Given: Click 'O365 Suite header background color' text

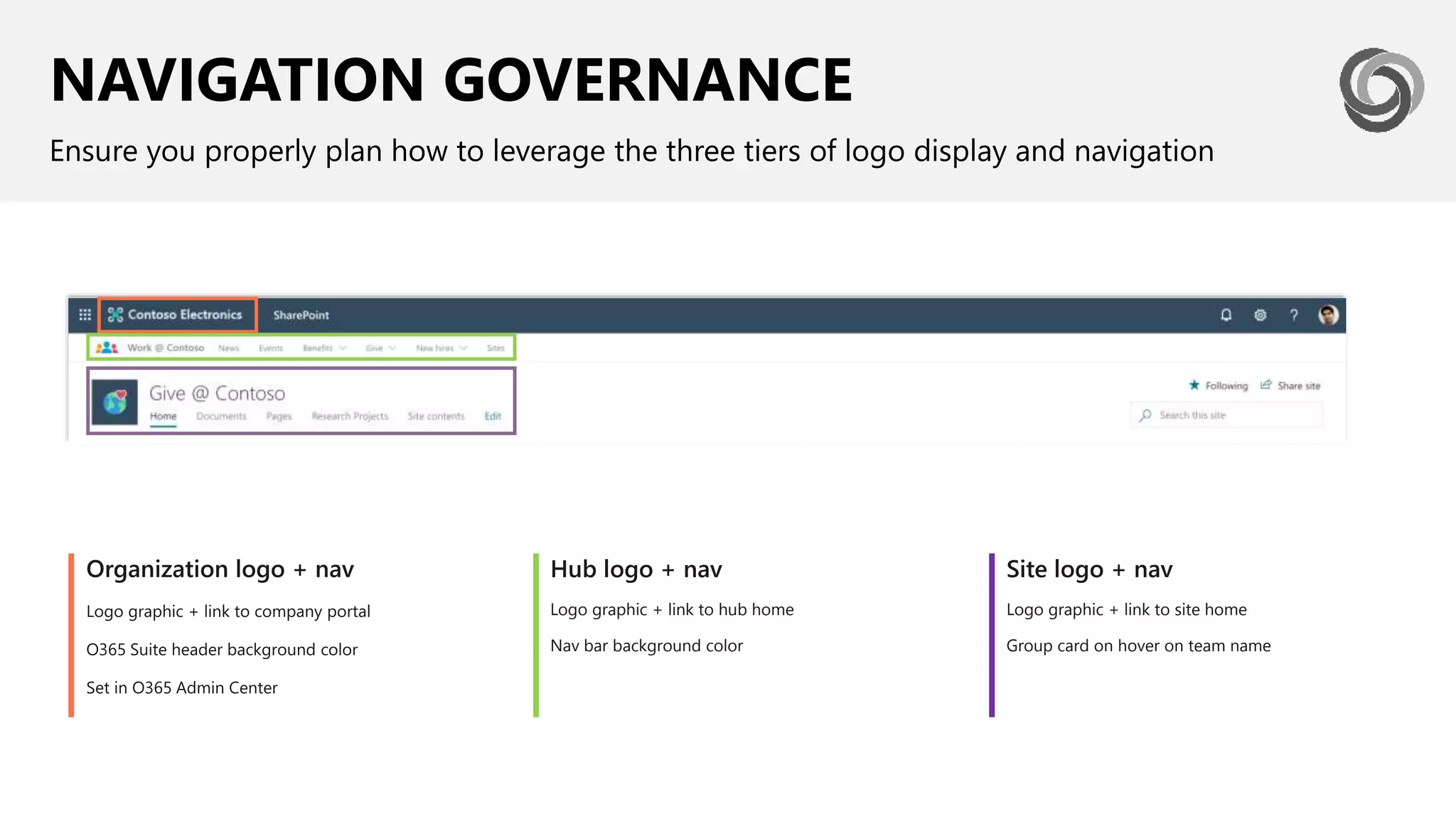Looking at the screenshot, I should click(222, 650).
